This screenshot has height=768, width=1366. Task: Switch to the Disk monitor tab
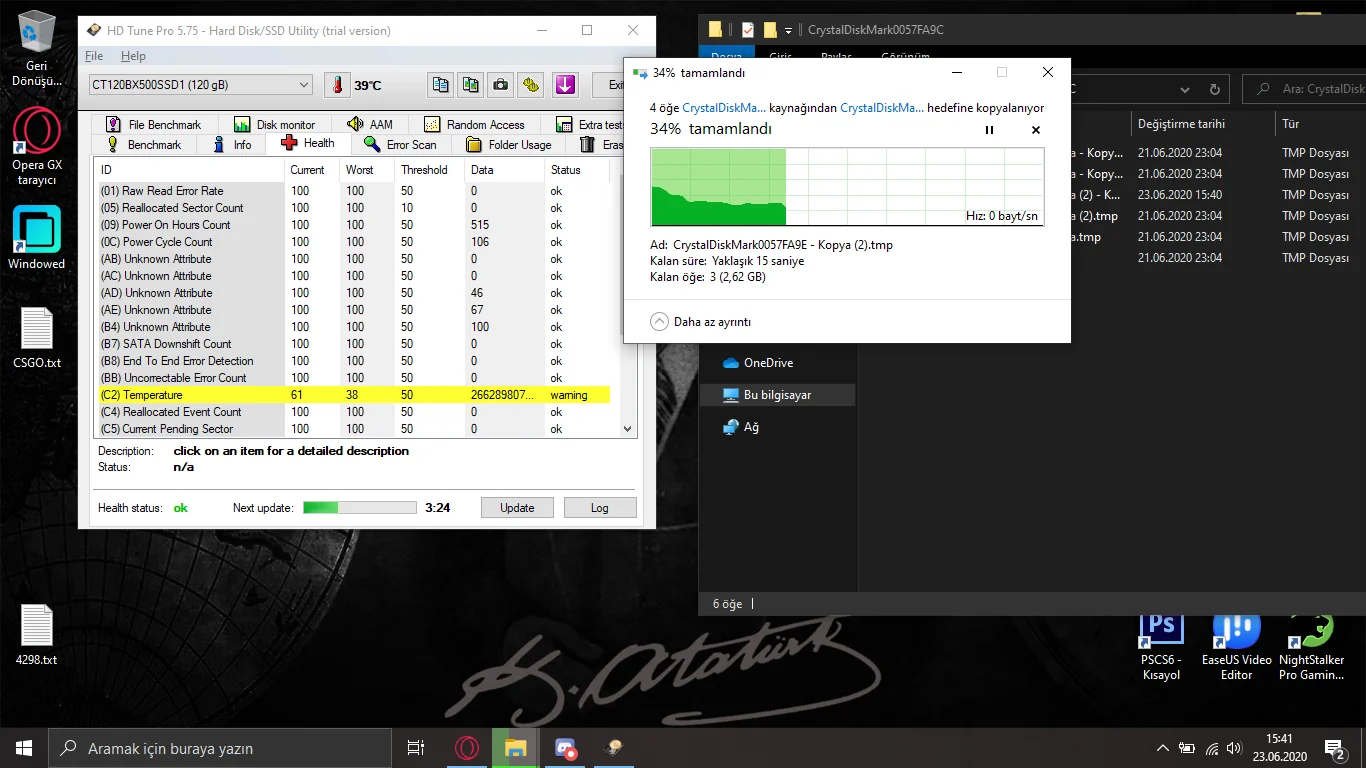pyautogui.click(x=275, y=124)
